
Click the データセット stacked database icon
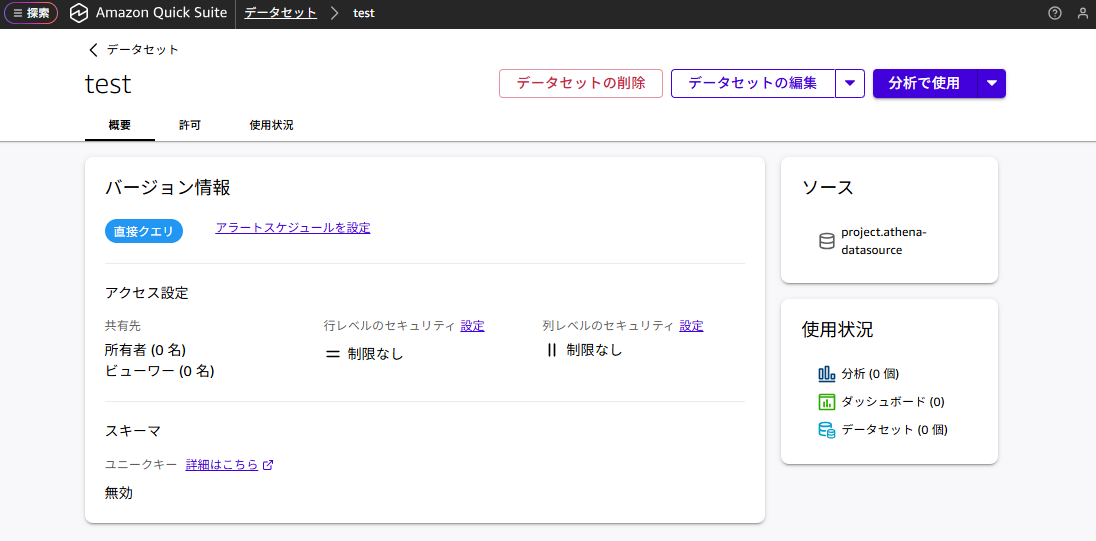point(827,430)
